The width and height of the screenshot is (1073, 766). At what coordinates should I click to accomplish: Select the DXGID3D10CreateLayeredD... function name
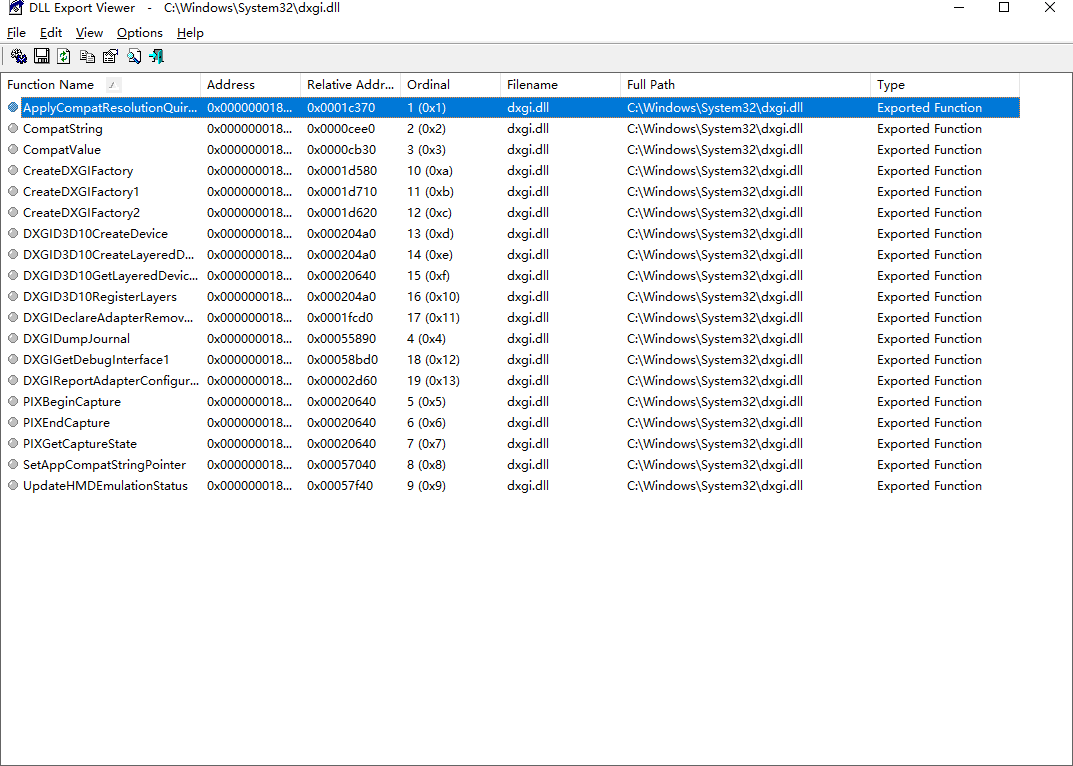coord(108,255)
